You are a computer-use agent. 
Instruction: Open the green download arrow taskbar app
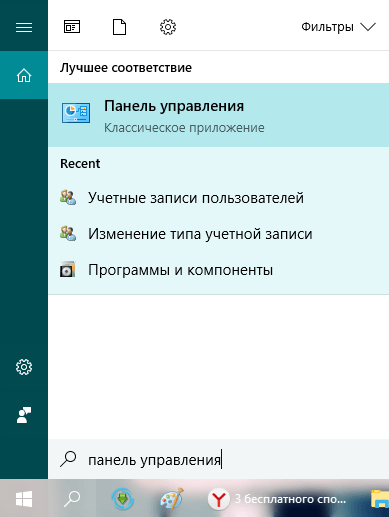point(122,499)
